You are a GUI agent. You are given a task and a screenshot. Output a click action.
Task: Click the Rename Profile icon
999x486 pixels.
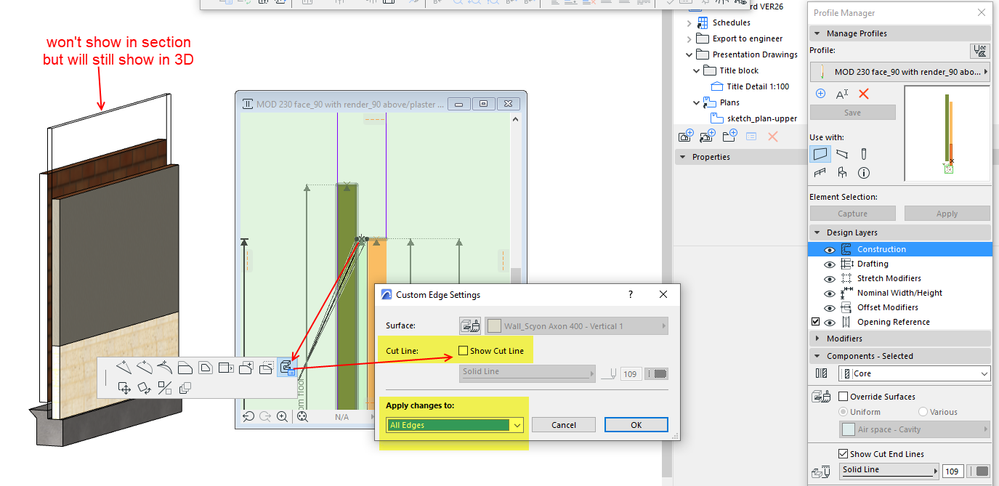[842, 94]
